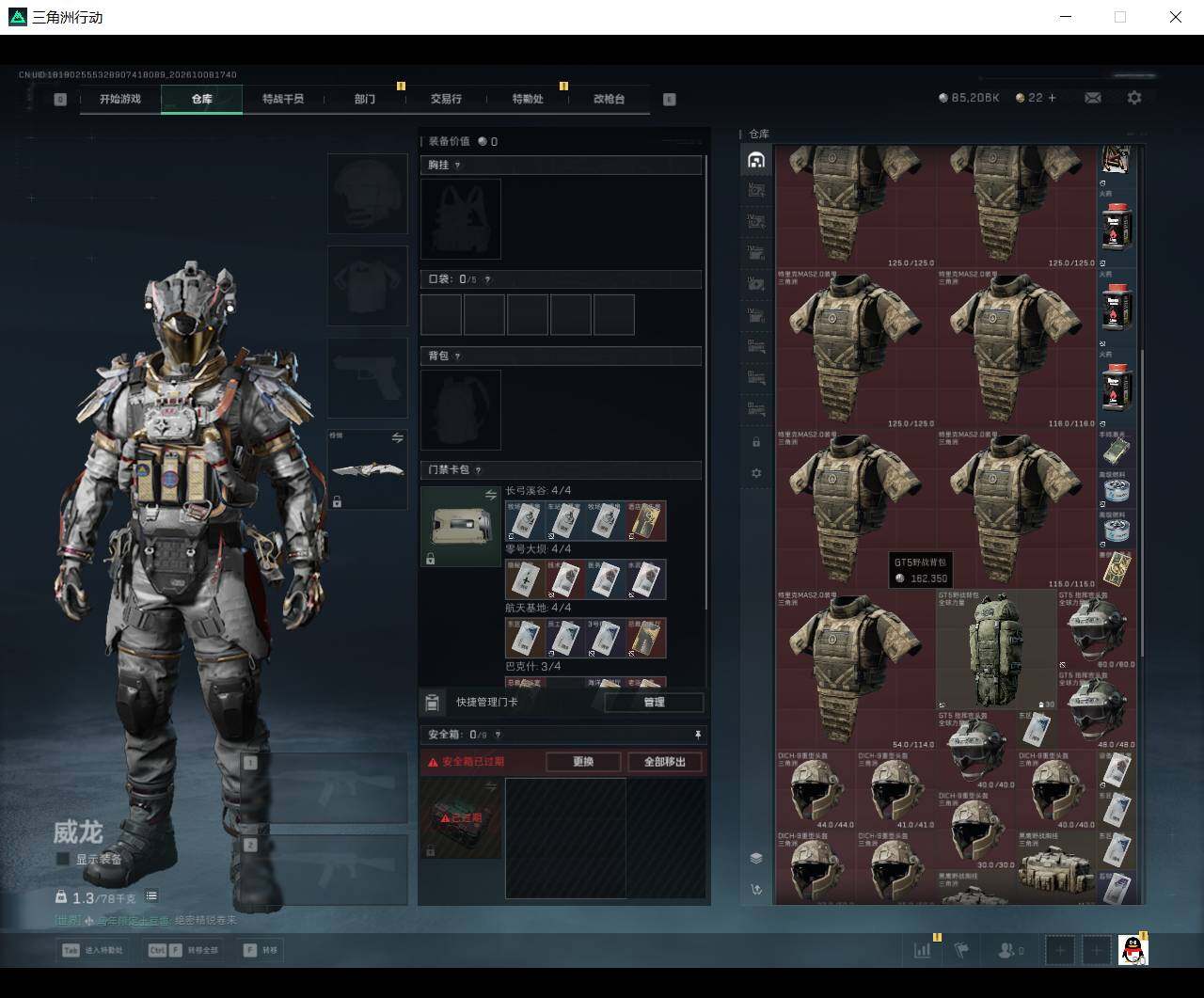Screen dimensions: 1204x998
Task: Click the 全部移出 button
Action: pos(665,762)
